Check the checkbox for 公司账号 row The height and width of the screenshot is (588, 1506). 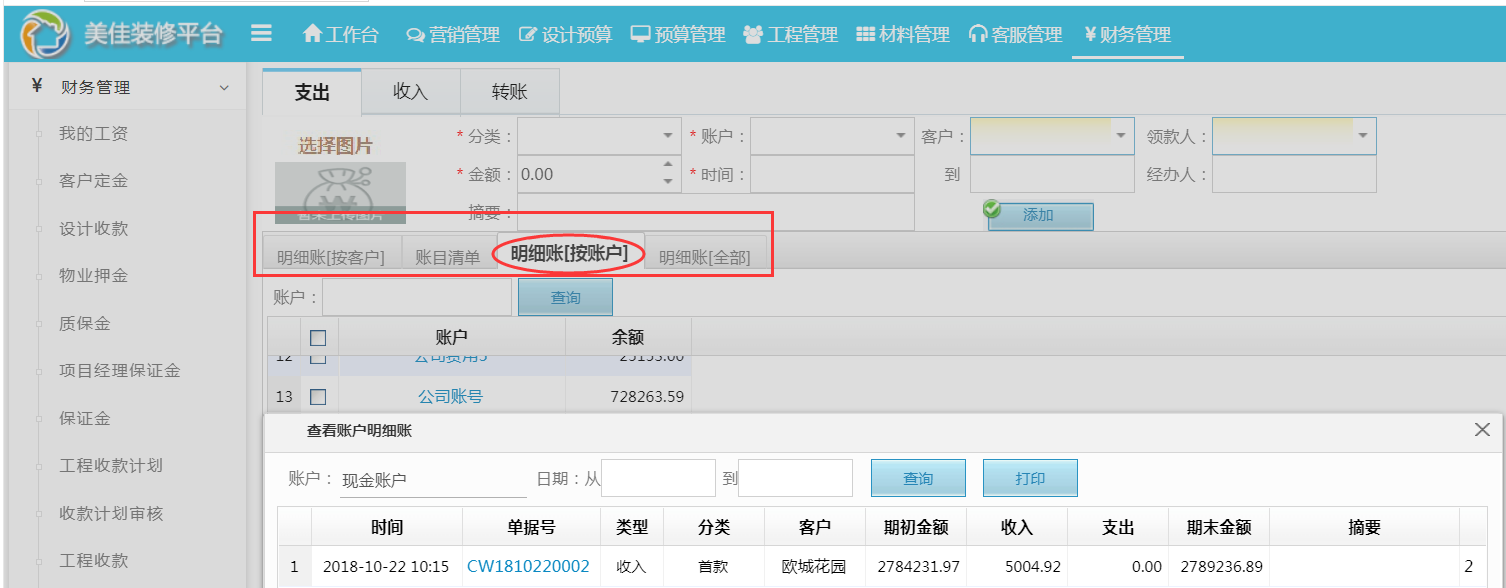coord(318,397)
